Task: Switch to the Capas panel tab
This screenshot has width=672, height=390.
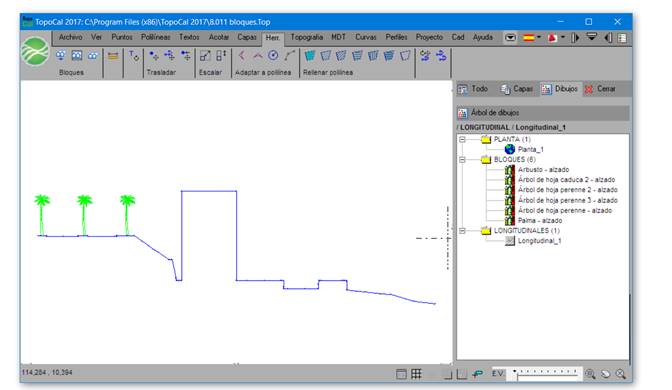Action: tap(517, 89)
